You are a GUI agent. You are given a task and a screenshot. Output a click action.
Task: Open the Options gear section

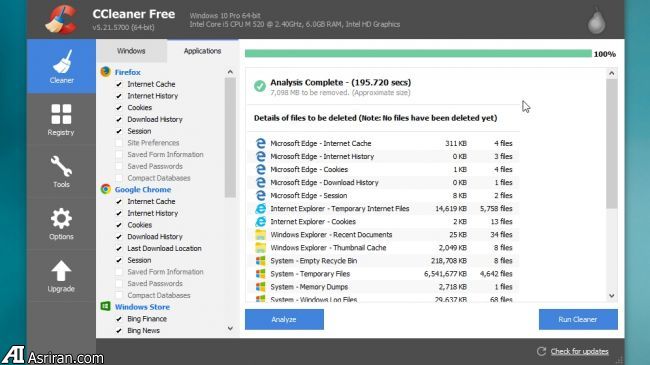[61, 224]
